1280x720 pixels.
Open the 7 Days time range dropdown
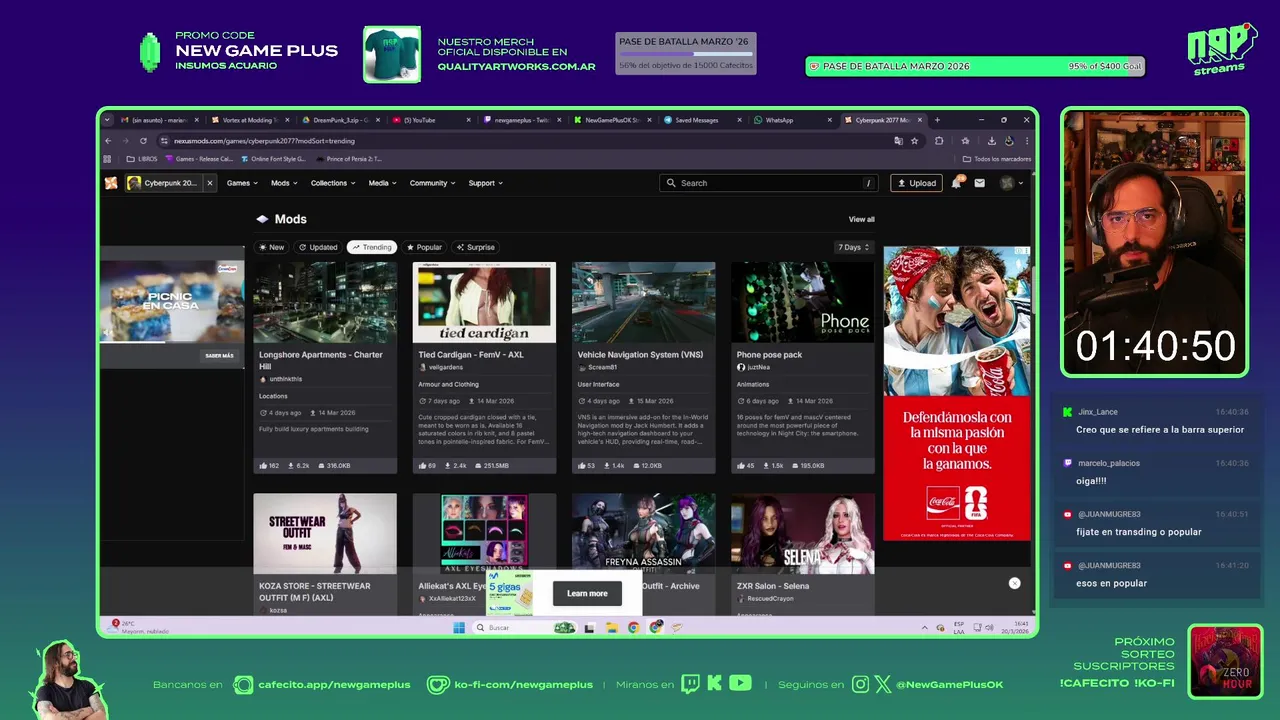click(854, 247)
